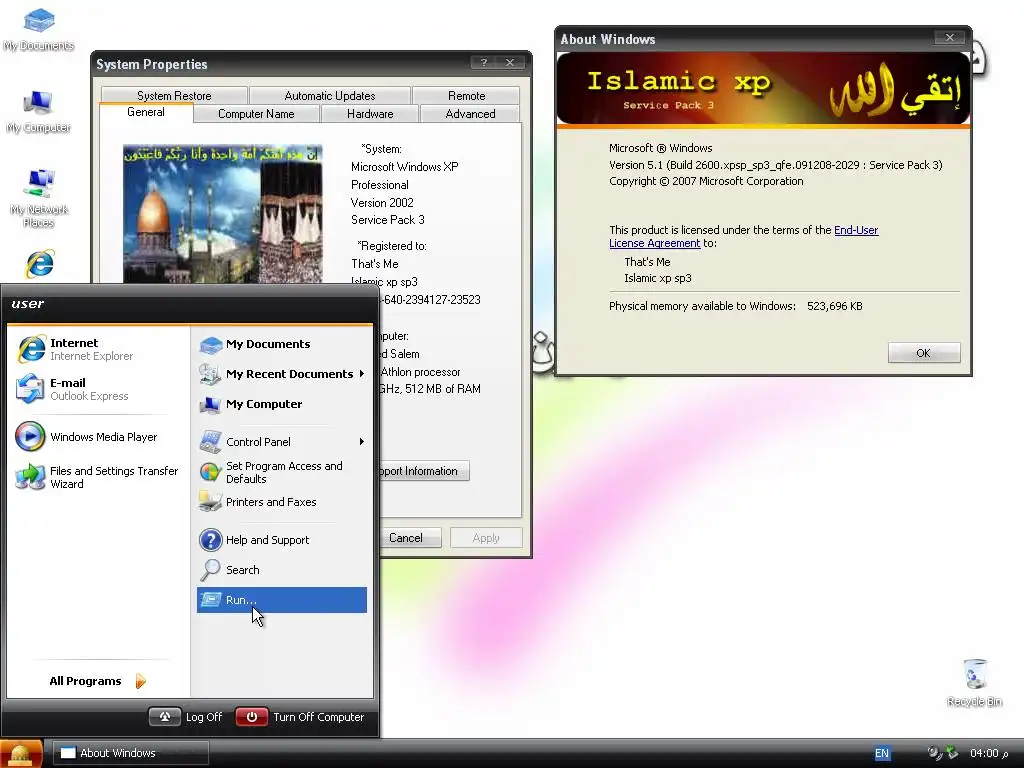The height and width of the screenshot is (768, 1024).
Task: Click the speaker tray icon
Action: (x=935, y=753)
